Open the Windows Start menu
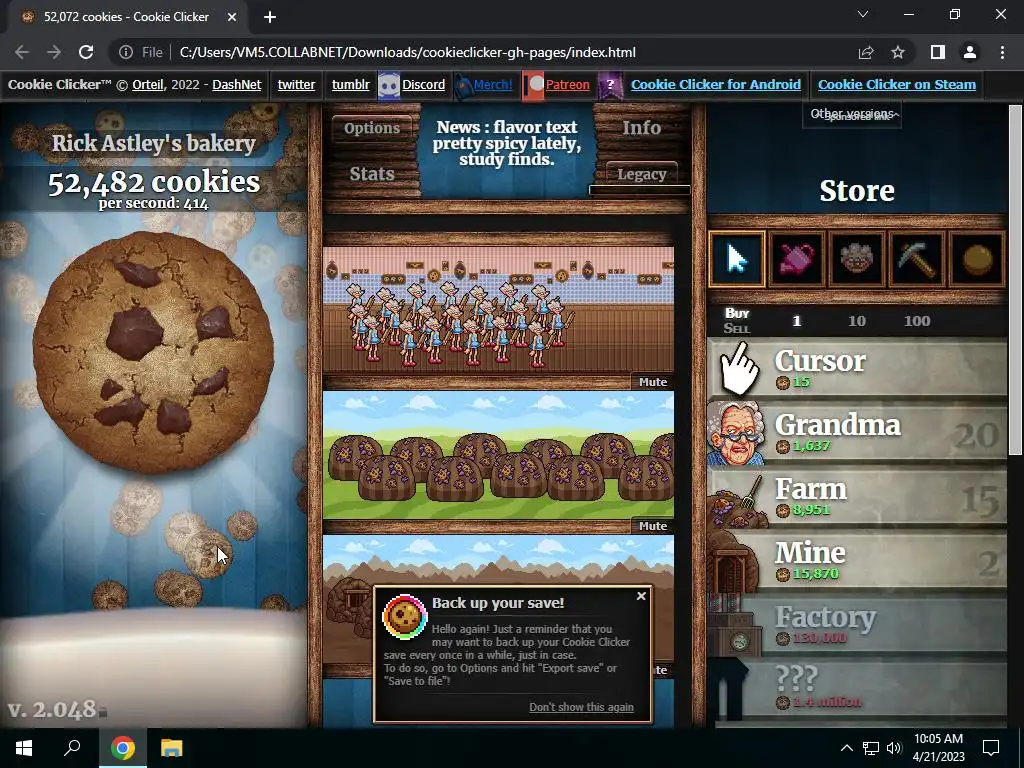 [24, 748]
